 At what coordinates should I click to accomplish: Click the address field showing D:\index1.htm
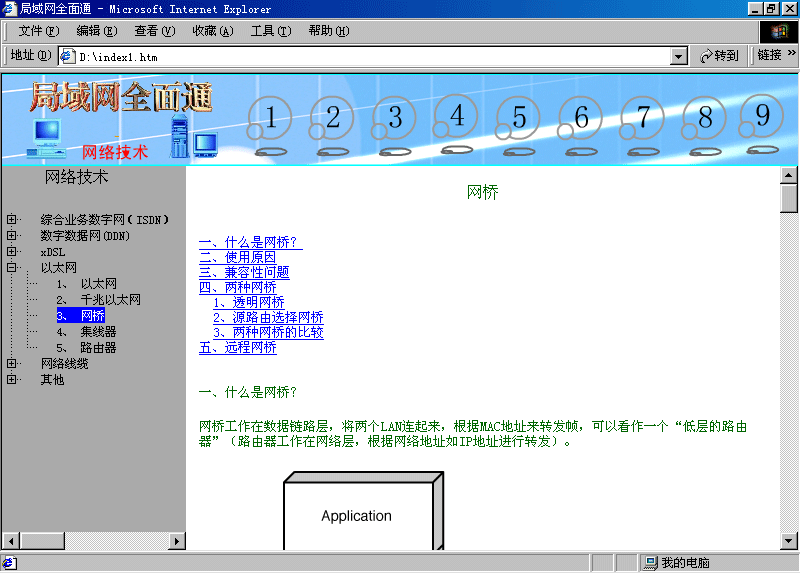[x=370, y=57]
